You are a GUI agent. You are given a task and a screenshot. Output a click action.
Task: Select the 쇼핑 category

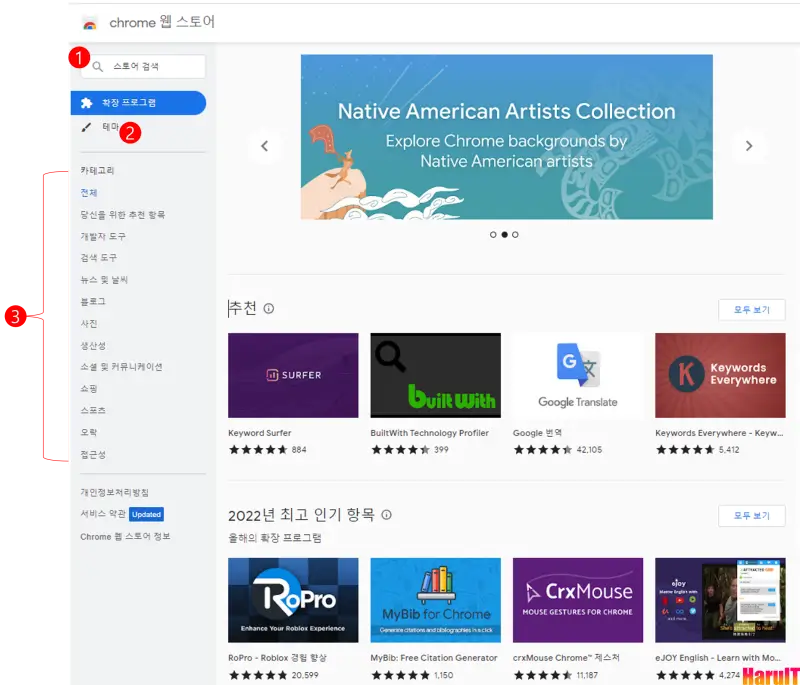89,389
